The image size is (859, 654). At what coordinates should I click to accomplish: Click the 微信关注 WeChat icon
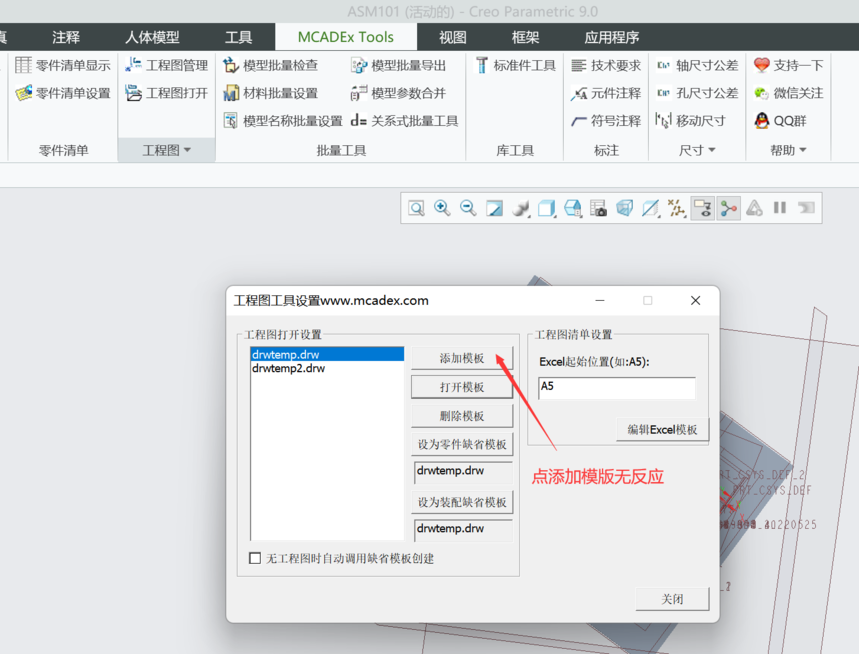point(761,93)
